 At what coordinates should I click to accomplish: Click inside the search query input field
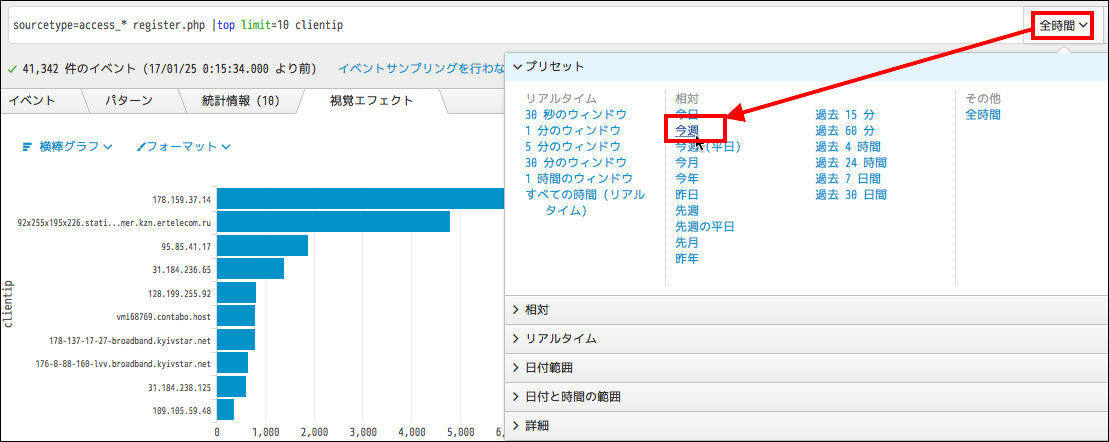click(500, 24)
